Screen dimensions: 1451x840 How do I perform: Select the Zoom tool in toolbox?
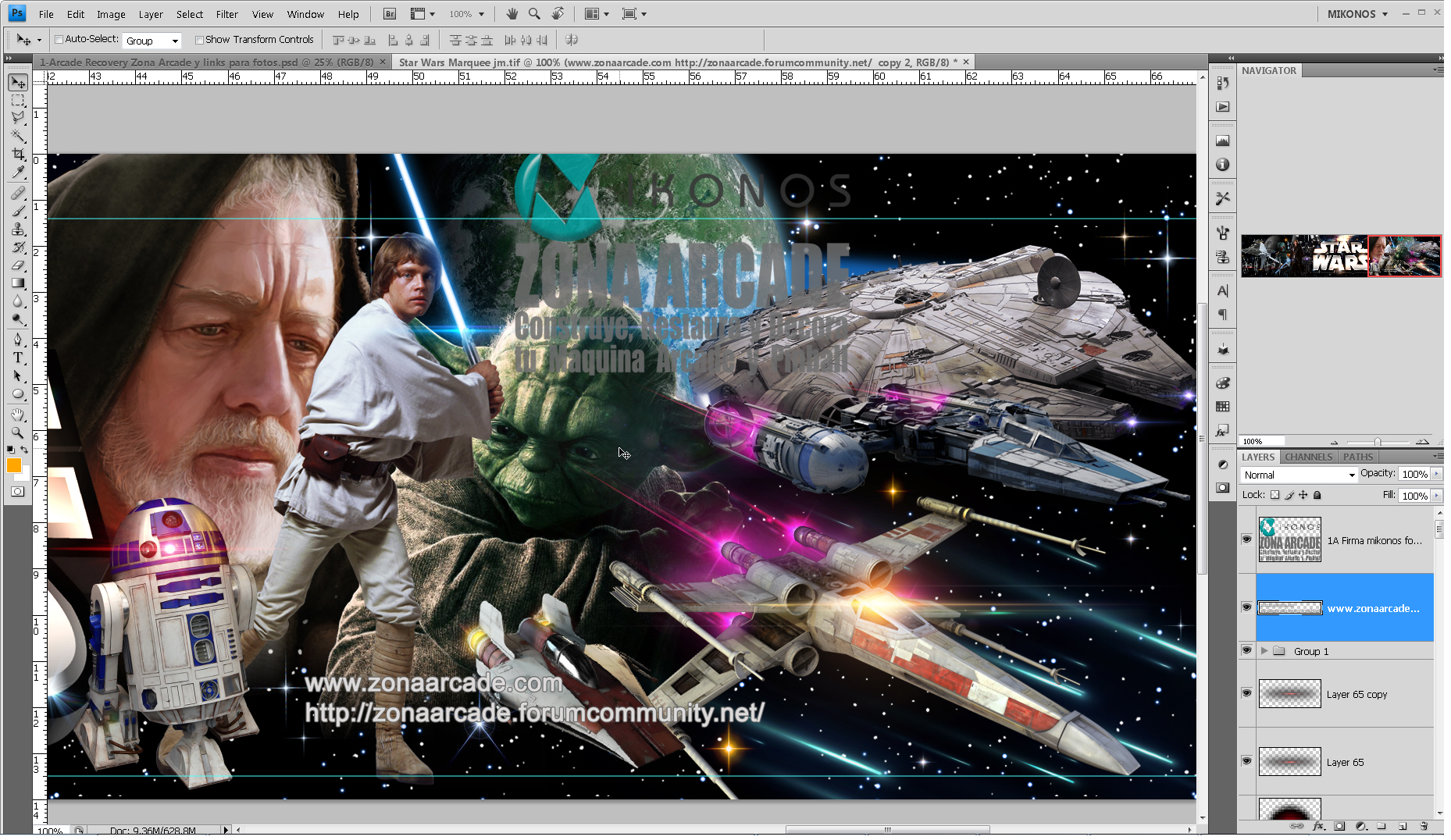tap(18, 432)
